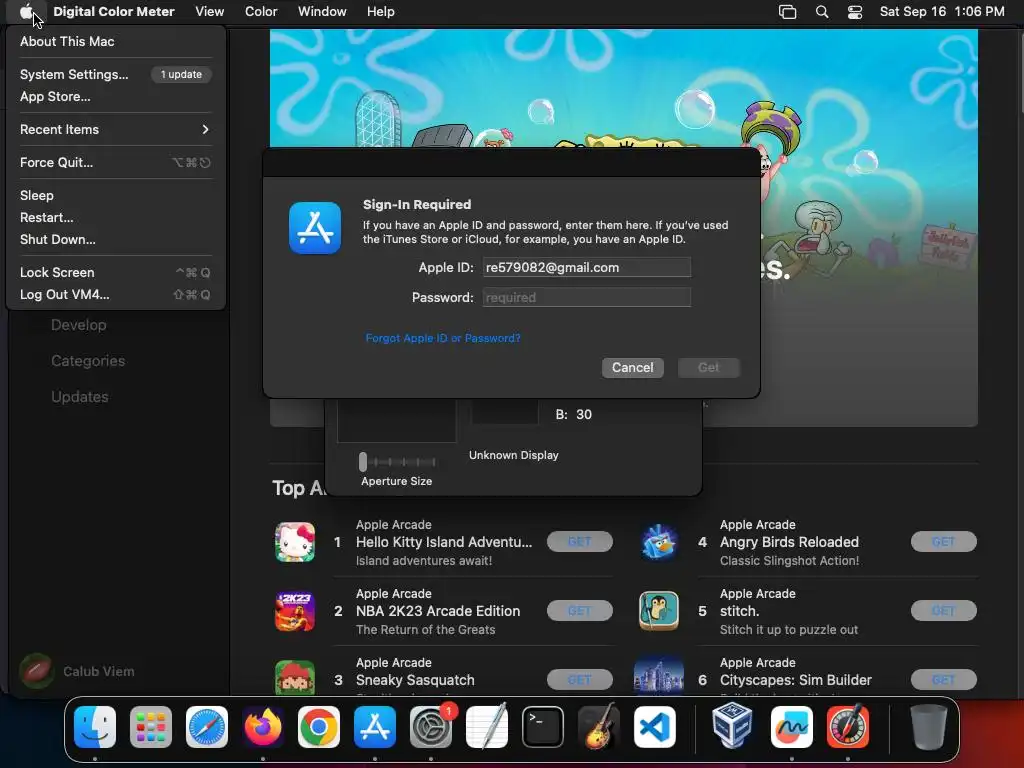Click GET for stitch.
Screen dimensions: 1024x768
(x=944, y=611)
